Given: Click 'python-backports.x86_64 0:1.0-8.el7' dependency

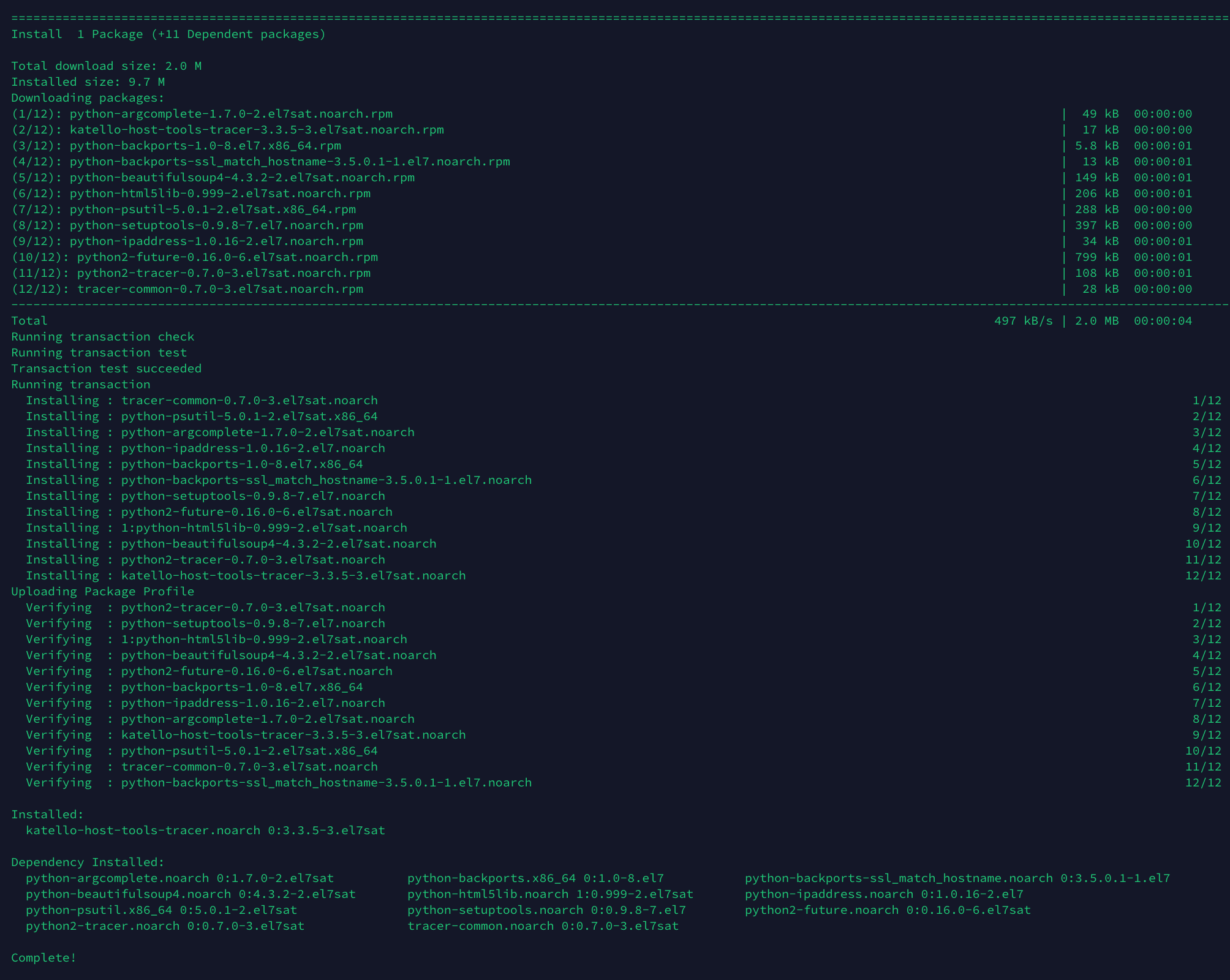Looking at the screenshot, I should tap(535, 878).
